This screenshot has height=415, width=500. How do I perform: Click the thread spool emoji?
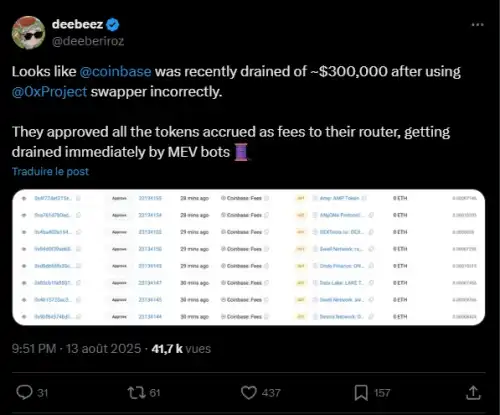click(x=242, y=152)
